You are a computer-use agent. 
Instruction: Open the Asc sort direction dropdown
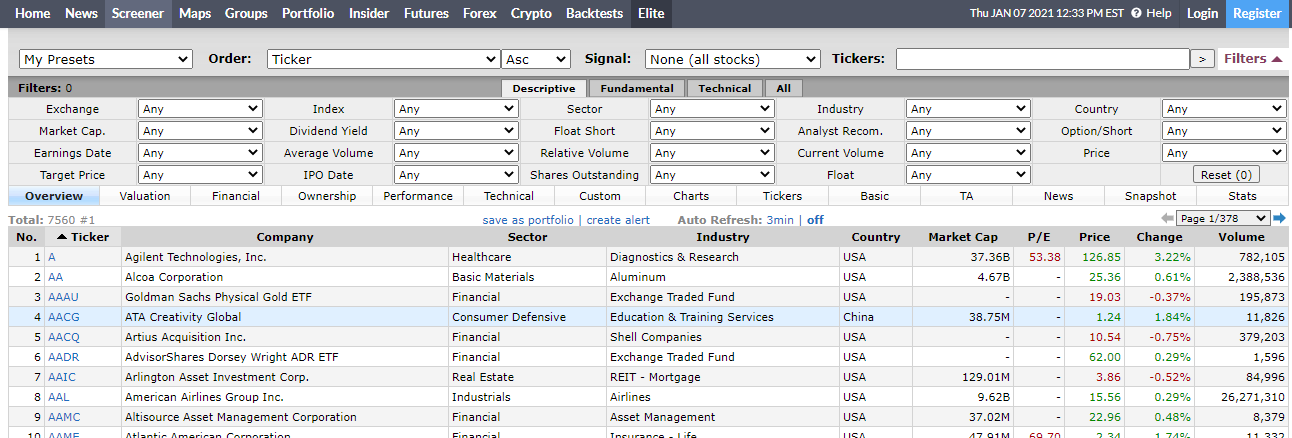(536, 59)
